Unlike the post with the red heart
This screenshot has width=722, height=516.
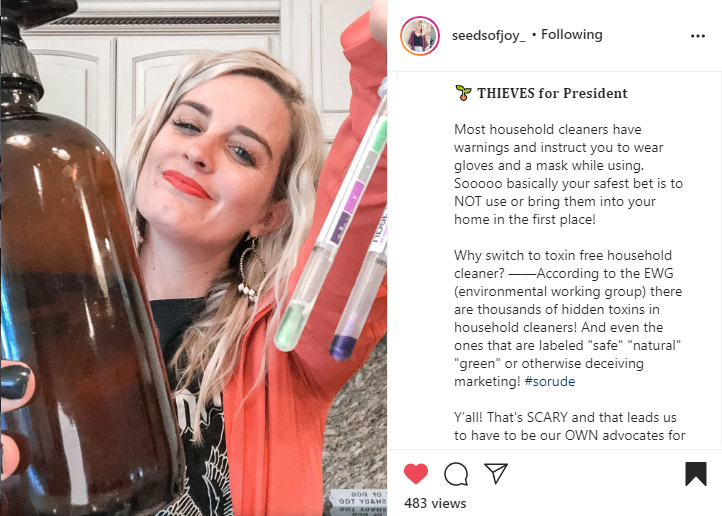coord(416,474)
